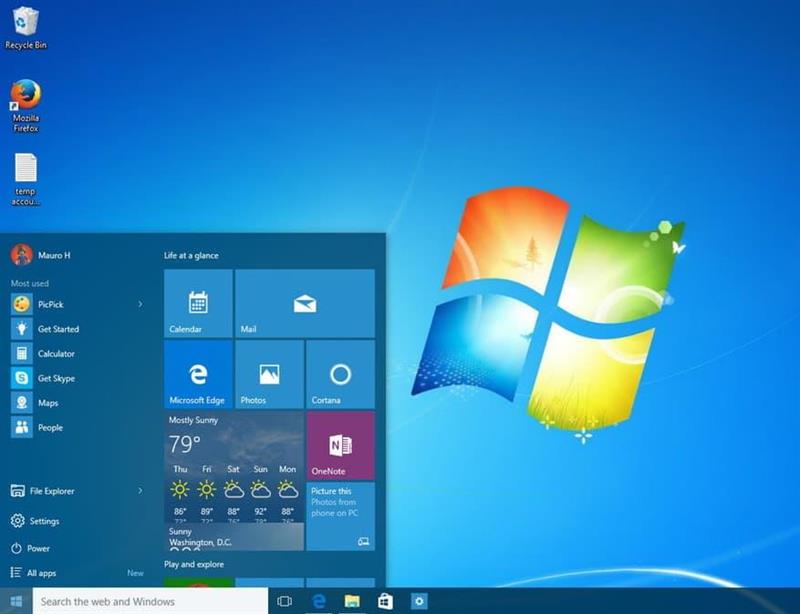800x614 pixels.
Task: Open Maps app in Start menu
Action: coord(48,403)
